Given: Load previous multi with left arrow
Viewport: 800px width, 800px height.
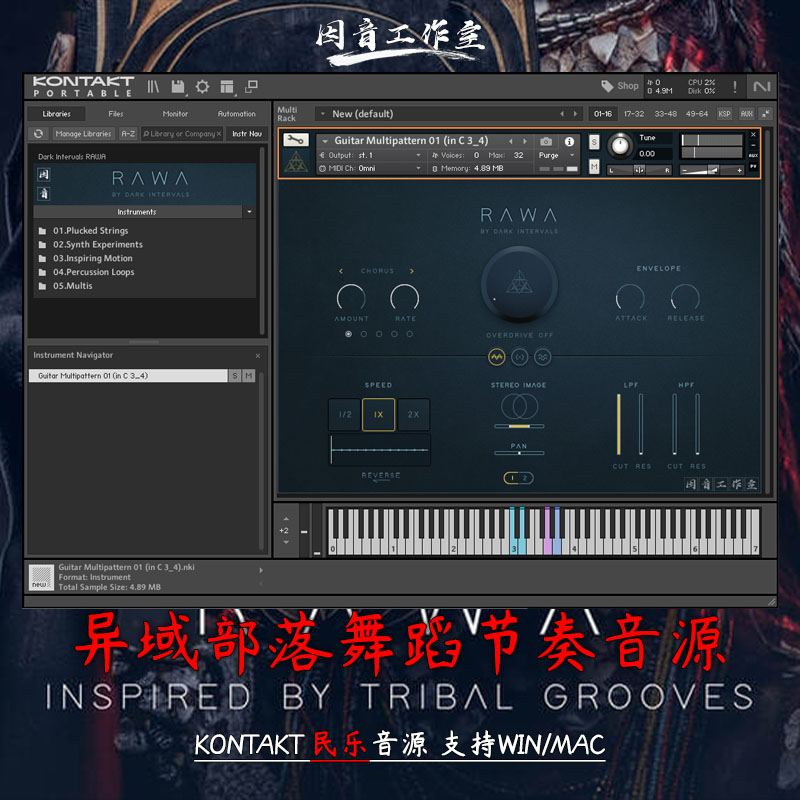Looking at the screenshot, I should coord(562,114).
